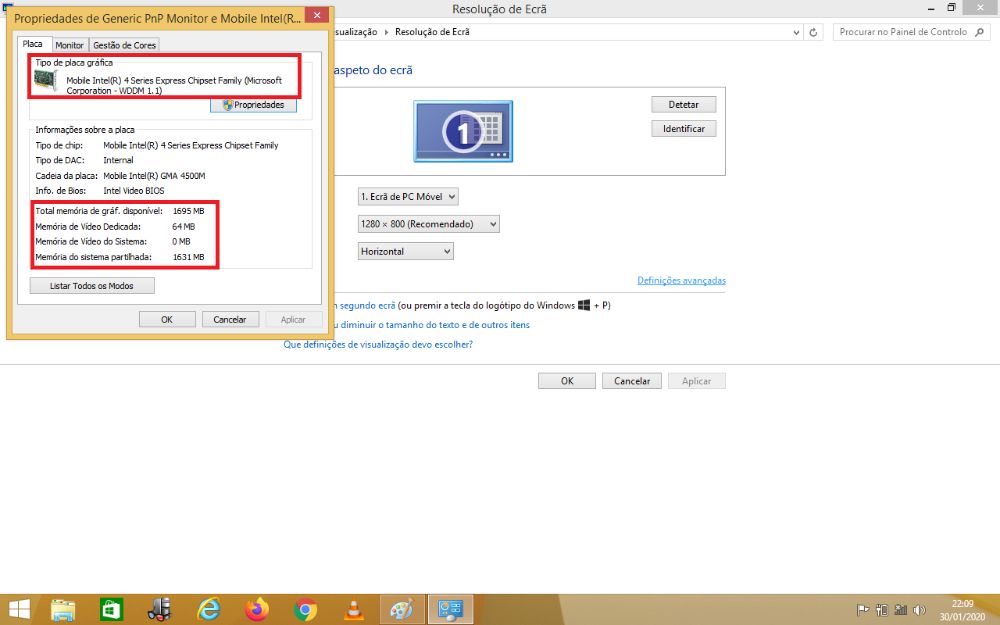The width and height of the screenshot is (1000, 625).
Task: Click the Detetar button
Action: (x=684, y=105)
